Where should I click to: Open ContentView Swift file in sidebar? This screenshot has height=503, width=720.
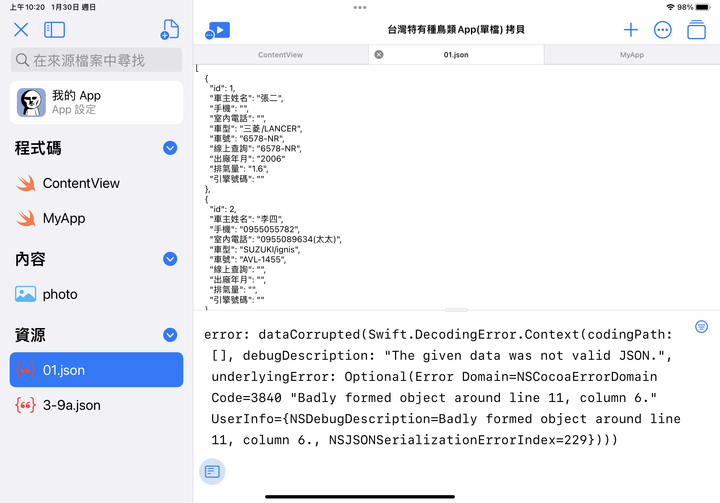pyautogui.click(x=96, y=183)
